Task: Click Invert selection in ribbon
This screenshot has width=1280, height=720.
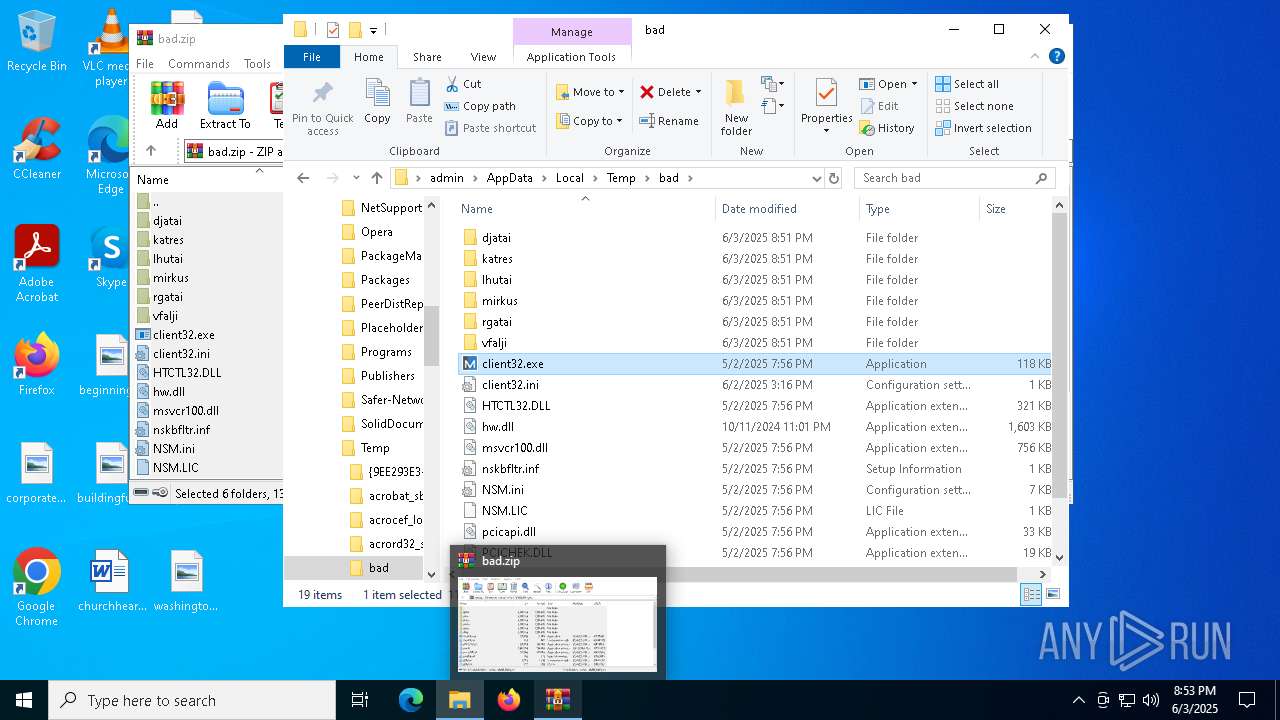Action: (x=983, y=128)
